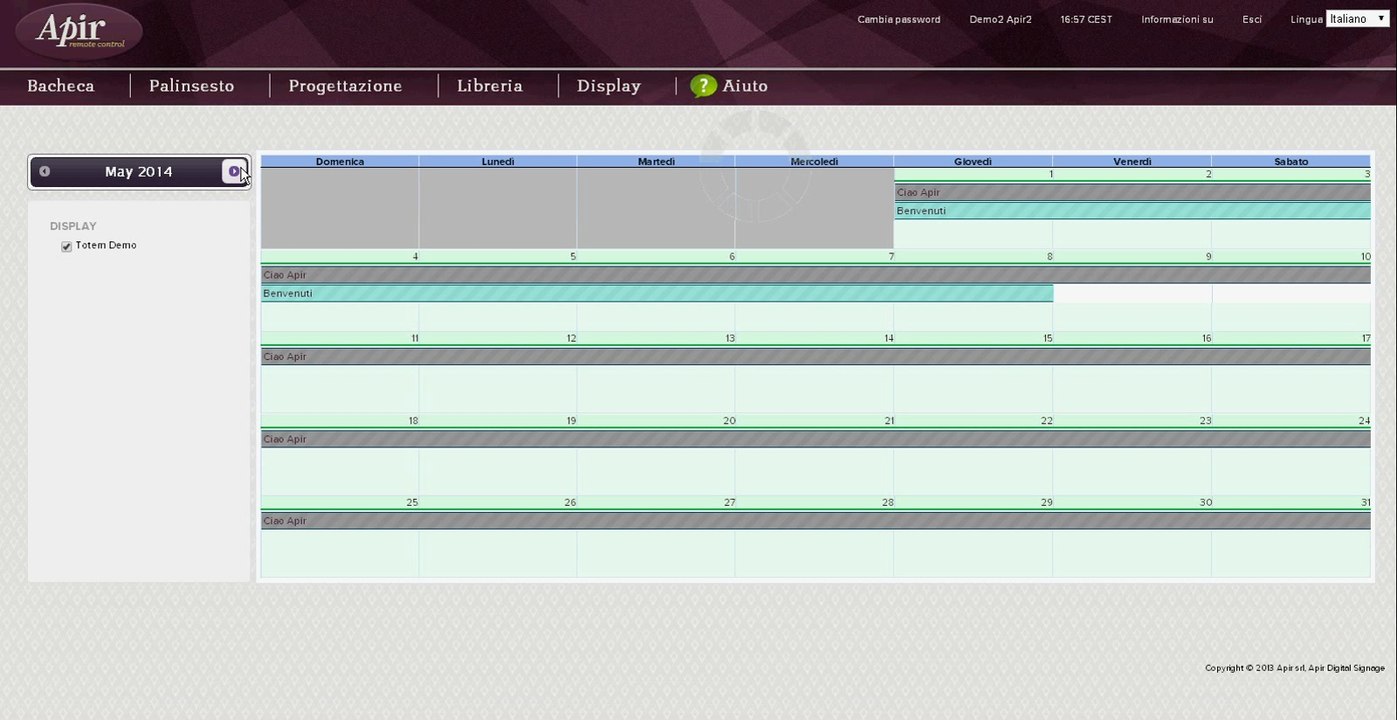Click the Venerdì column header

tap(1132, 161)
